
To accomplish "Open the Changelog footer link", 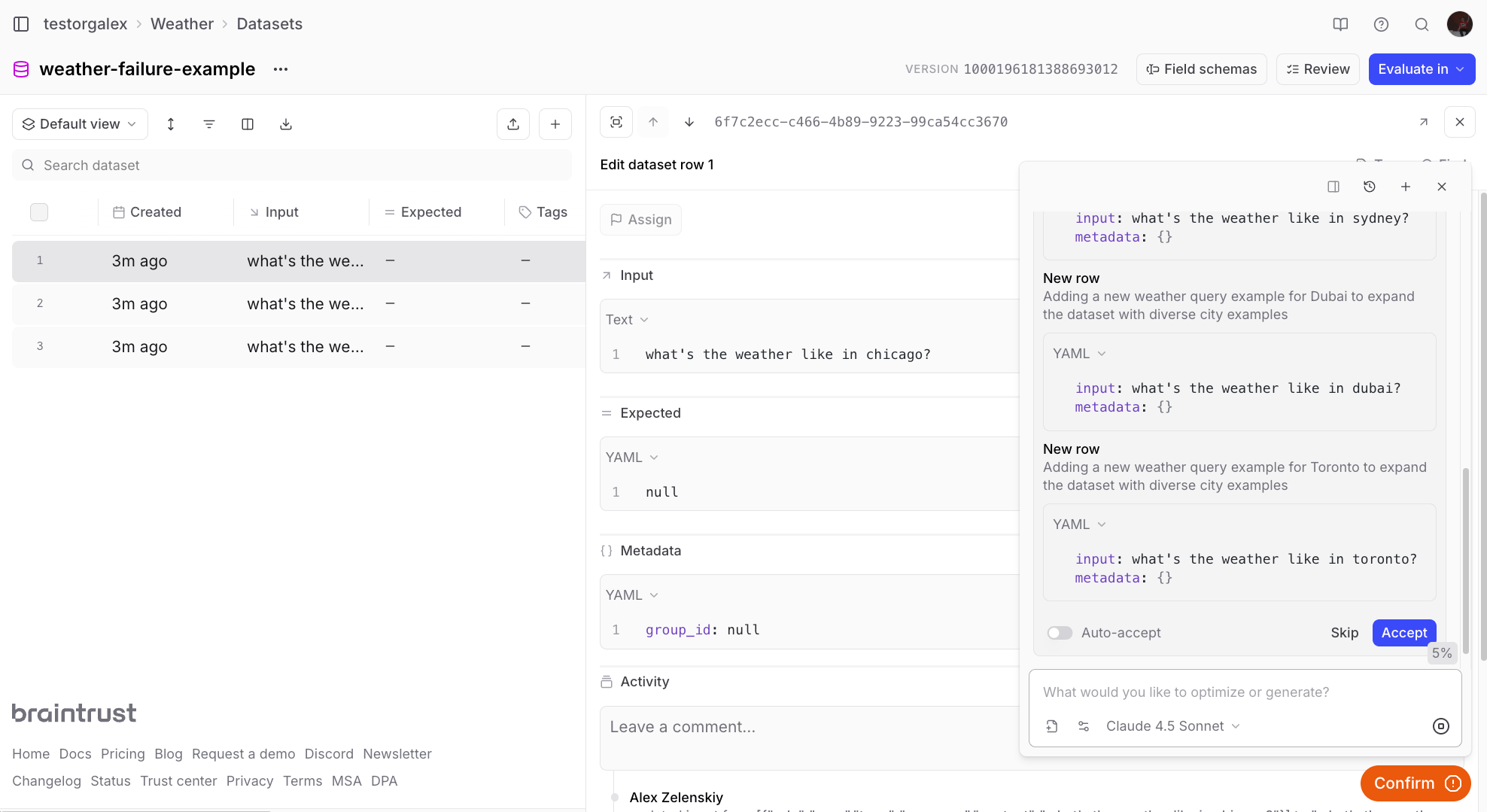I will click(x=47, y=781).
